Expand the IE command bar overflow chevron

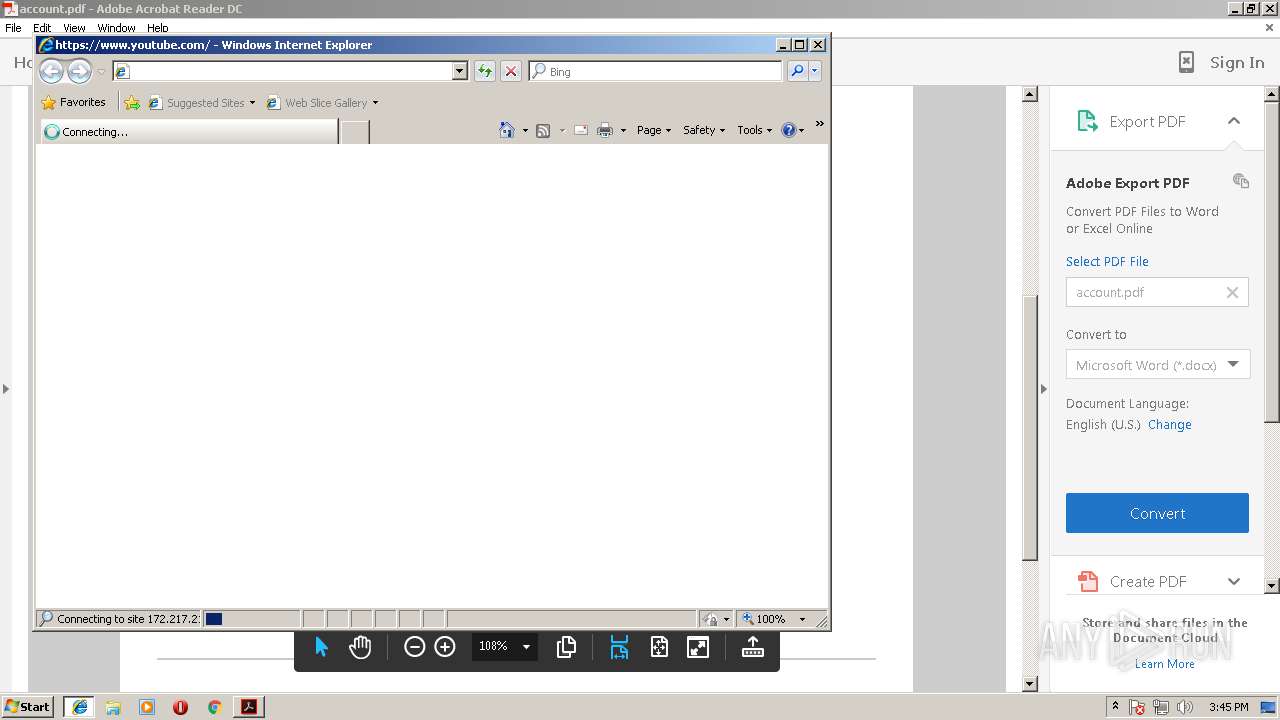[x=819, y=124]
